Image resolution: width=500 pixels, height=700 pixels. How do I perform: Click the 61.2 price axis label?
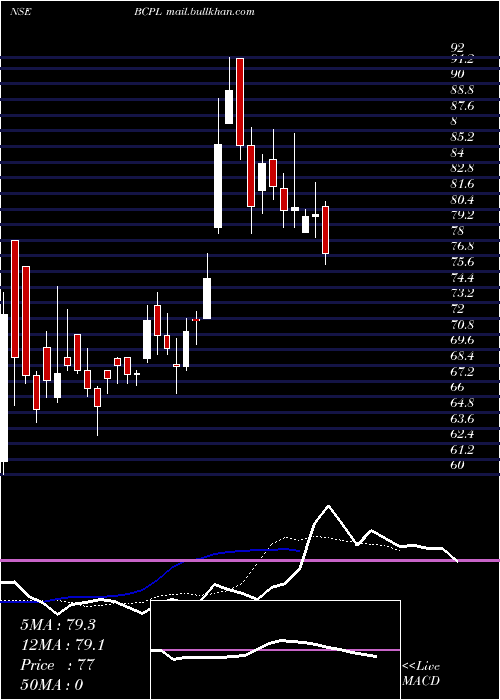click(462, 450)
